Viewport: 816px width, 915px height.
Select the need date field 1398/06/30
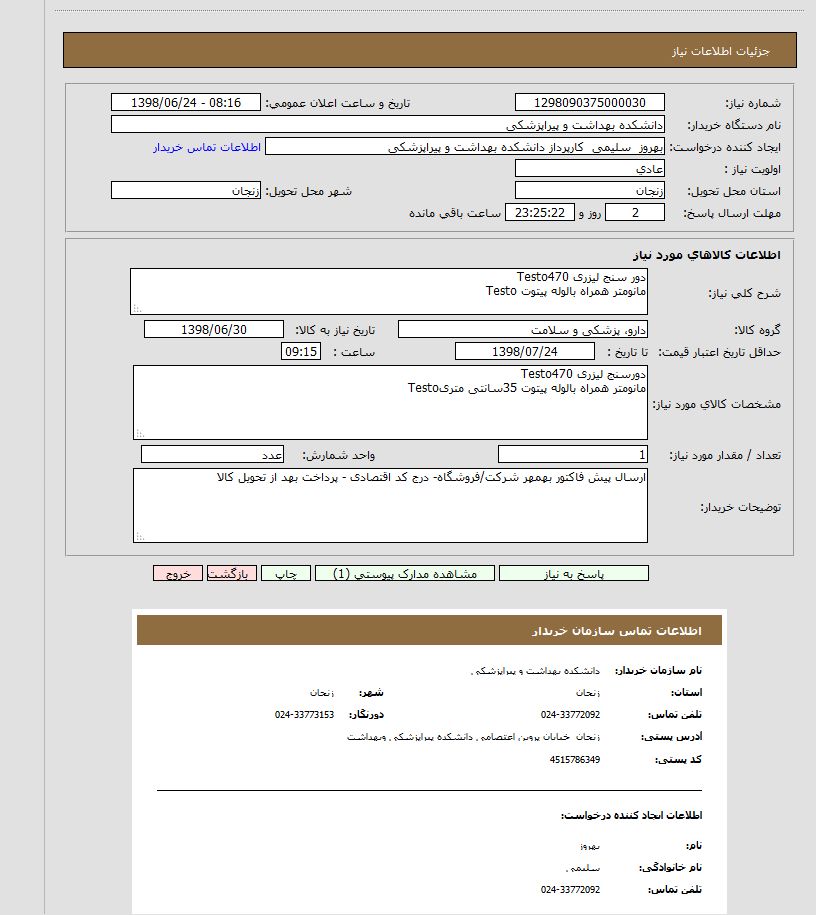(215, 330)
